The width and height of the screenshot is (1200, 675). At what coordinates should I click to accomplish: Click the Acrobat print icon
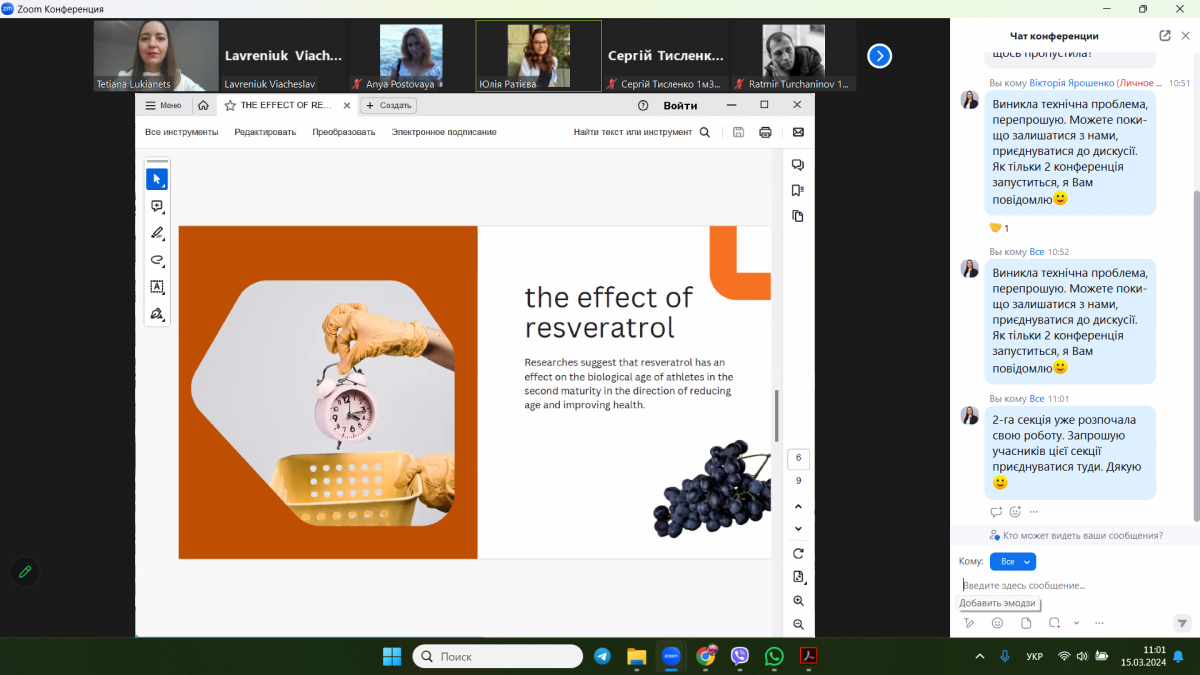(765, 132)
